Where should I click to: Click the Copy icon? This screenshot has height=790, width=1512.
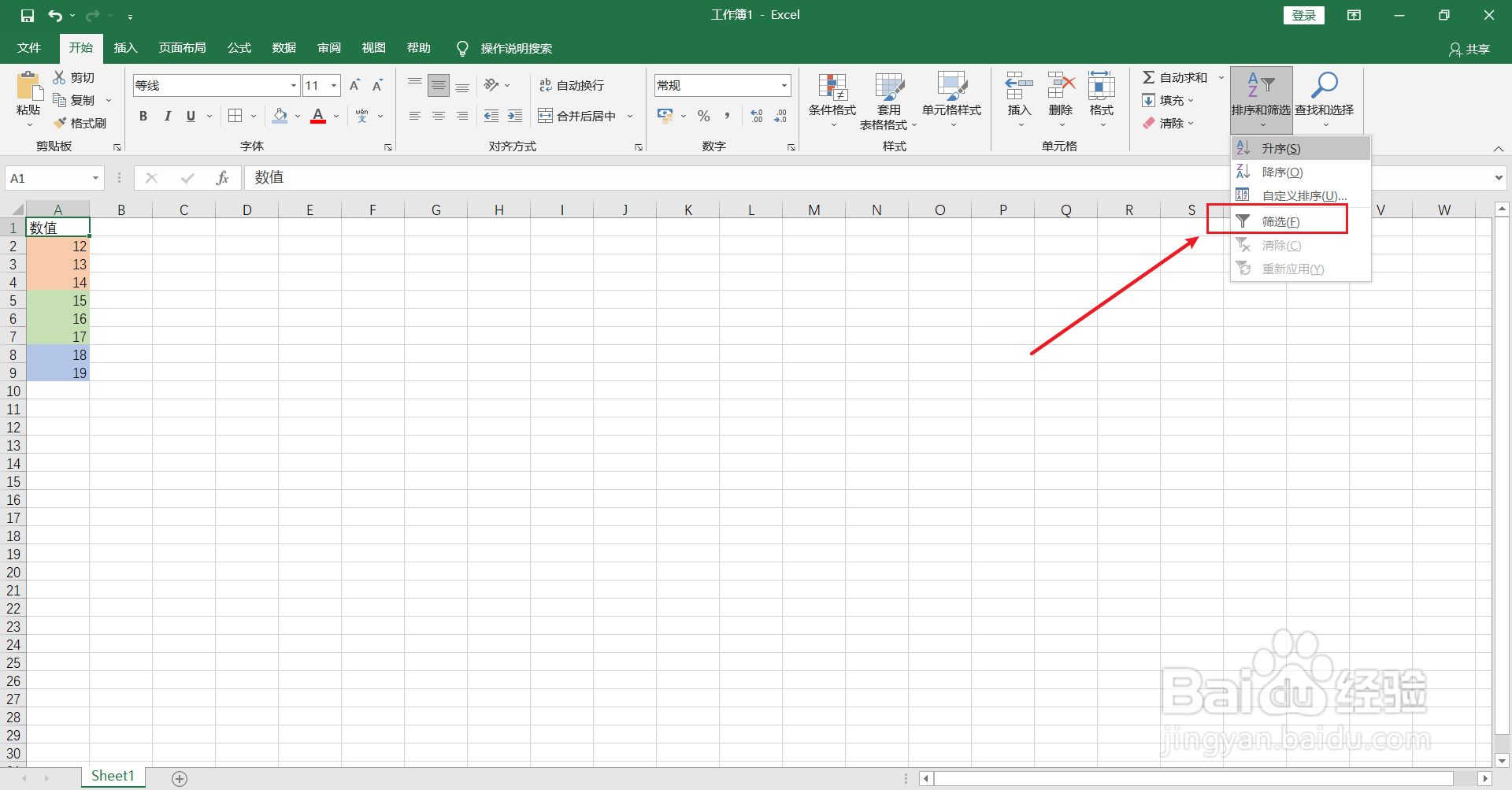(x=59, y=100)
